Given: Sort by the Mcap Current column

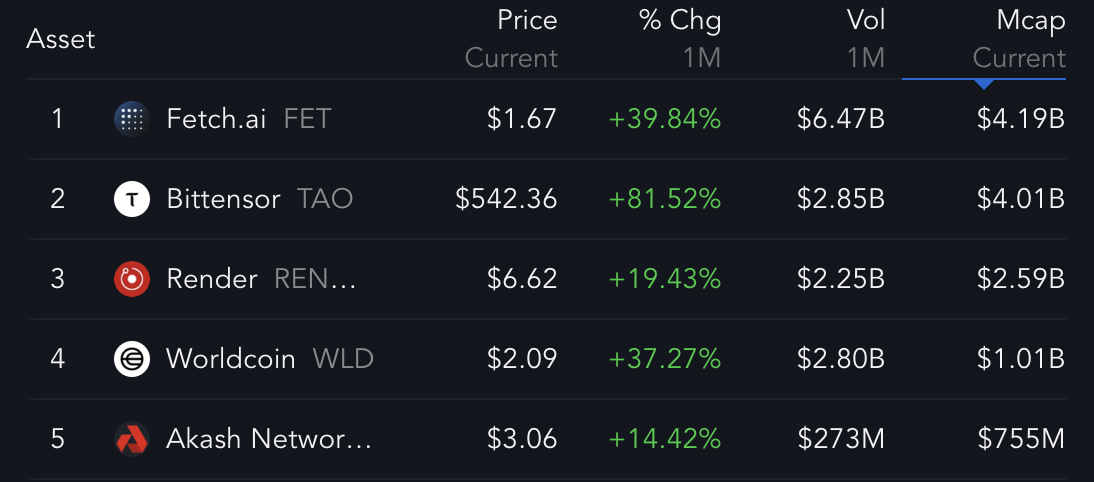Looking at the screenshot, I should coord(1019,39).
